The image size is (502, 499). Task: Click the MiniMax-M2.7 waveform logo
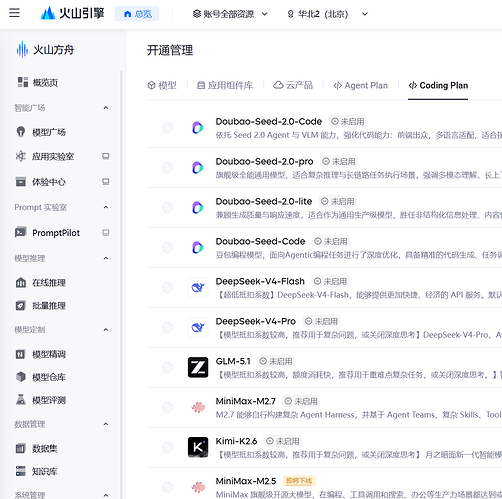point(198,407)
